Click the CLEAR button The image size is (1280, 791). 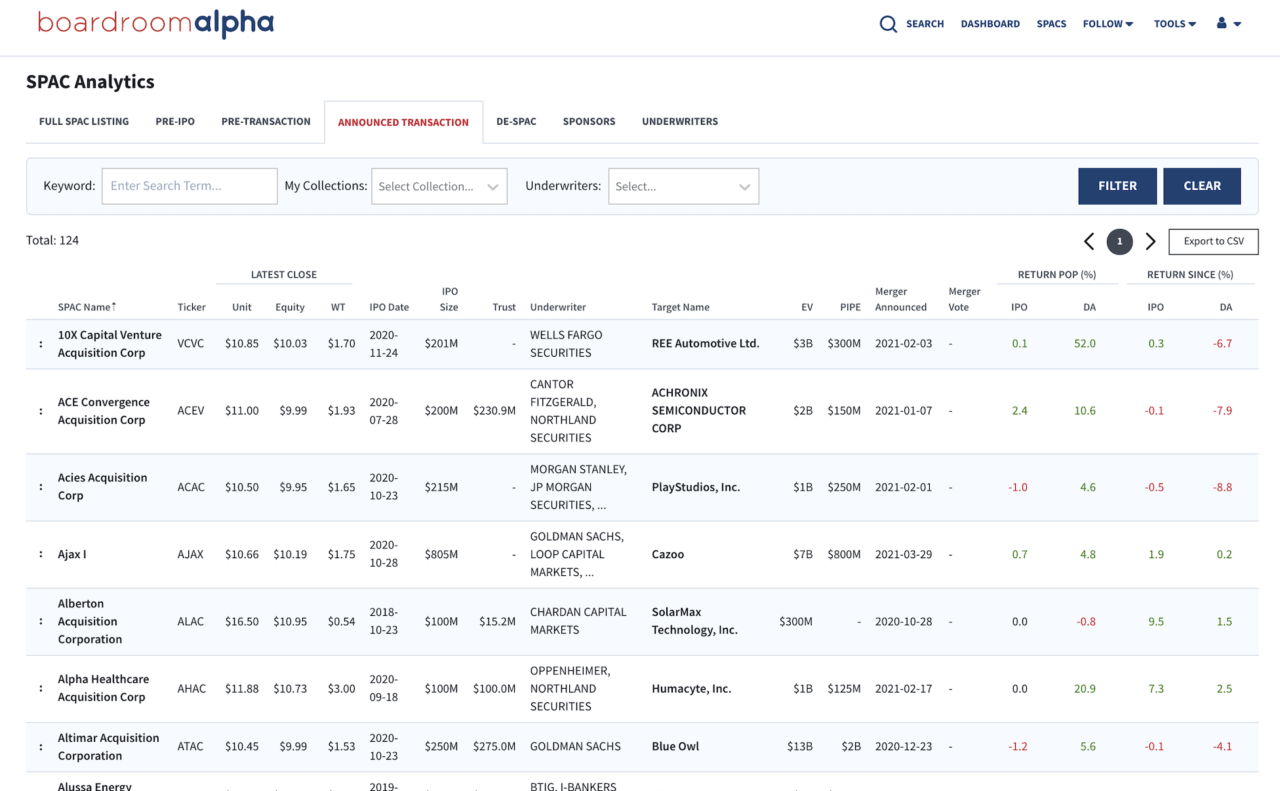coord(1202,185)
